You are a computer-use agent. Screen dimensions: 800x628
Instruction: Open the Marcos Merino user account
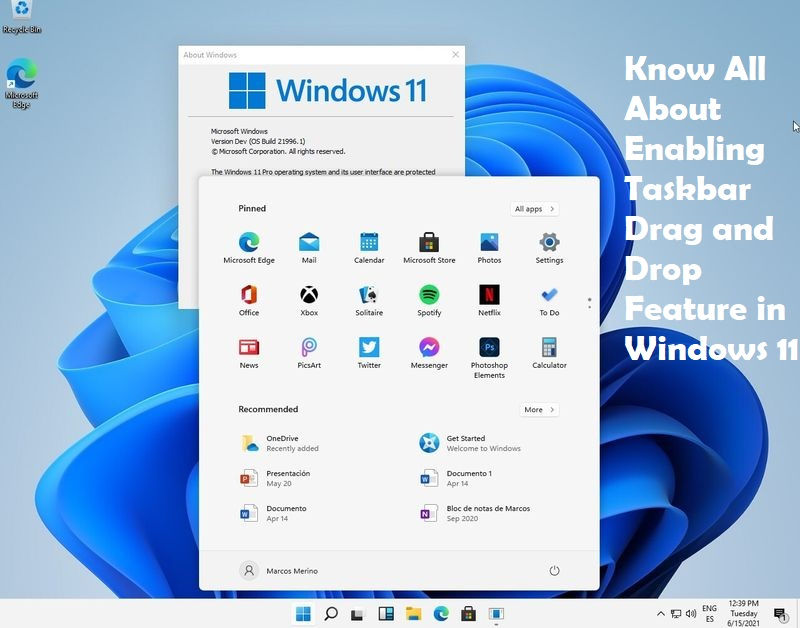click(x=279, y=571)
